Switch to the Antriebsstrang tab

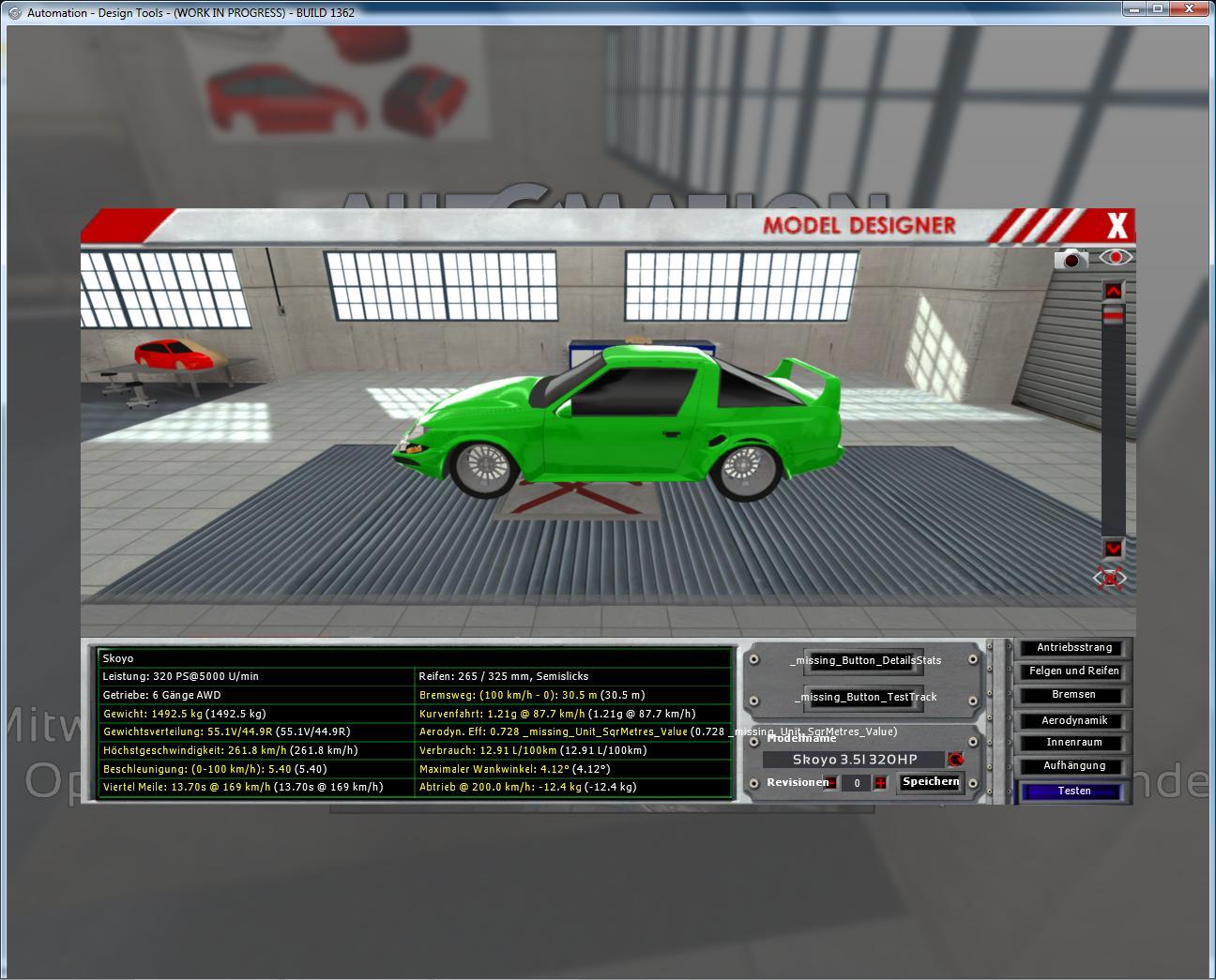pos(1074,648)
